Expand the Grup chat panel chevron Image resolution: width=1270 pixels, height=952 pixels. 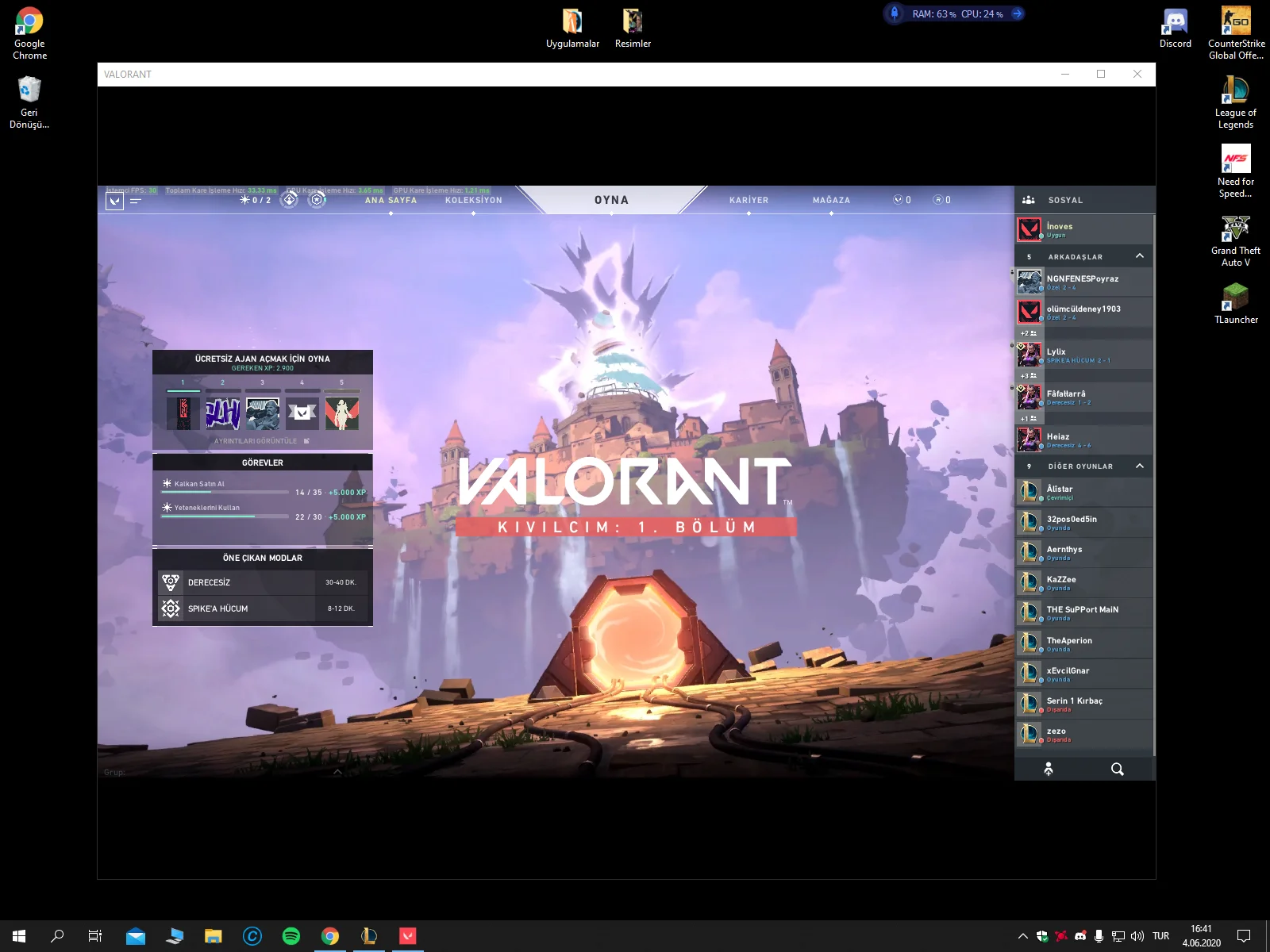click(337, 771)
